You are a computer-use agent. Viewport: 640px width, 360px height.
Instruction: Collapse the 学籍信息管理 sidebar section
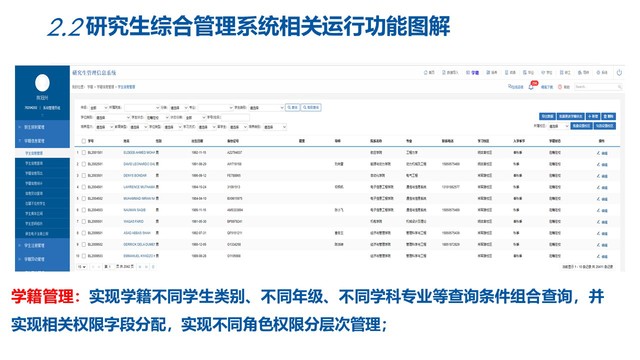click(42, 140)
